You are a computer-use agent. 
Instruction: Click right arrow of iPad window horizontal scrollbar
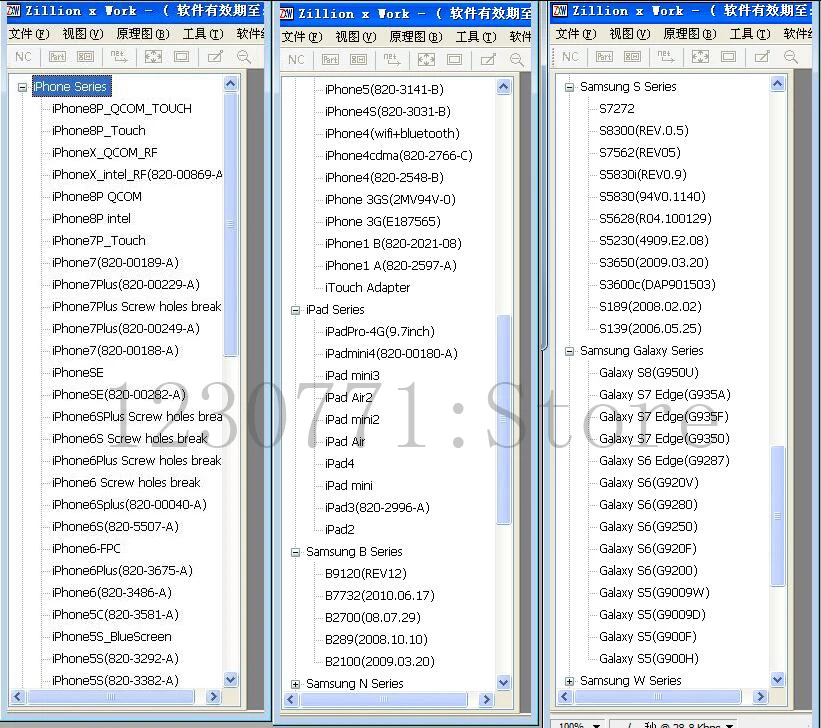[x=486, y=699]
